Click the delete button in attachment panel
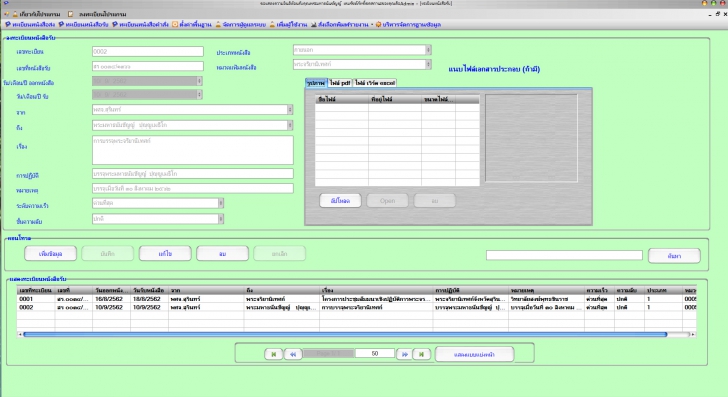Viewport: 728px width, 397px height. [x=435, y=201]
